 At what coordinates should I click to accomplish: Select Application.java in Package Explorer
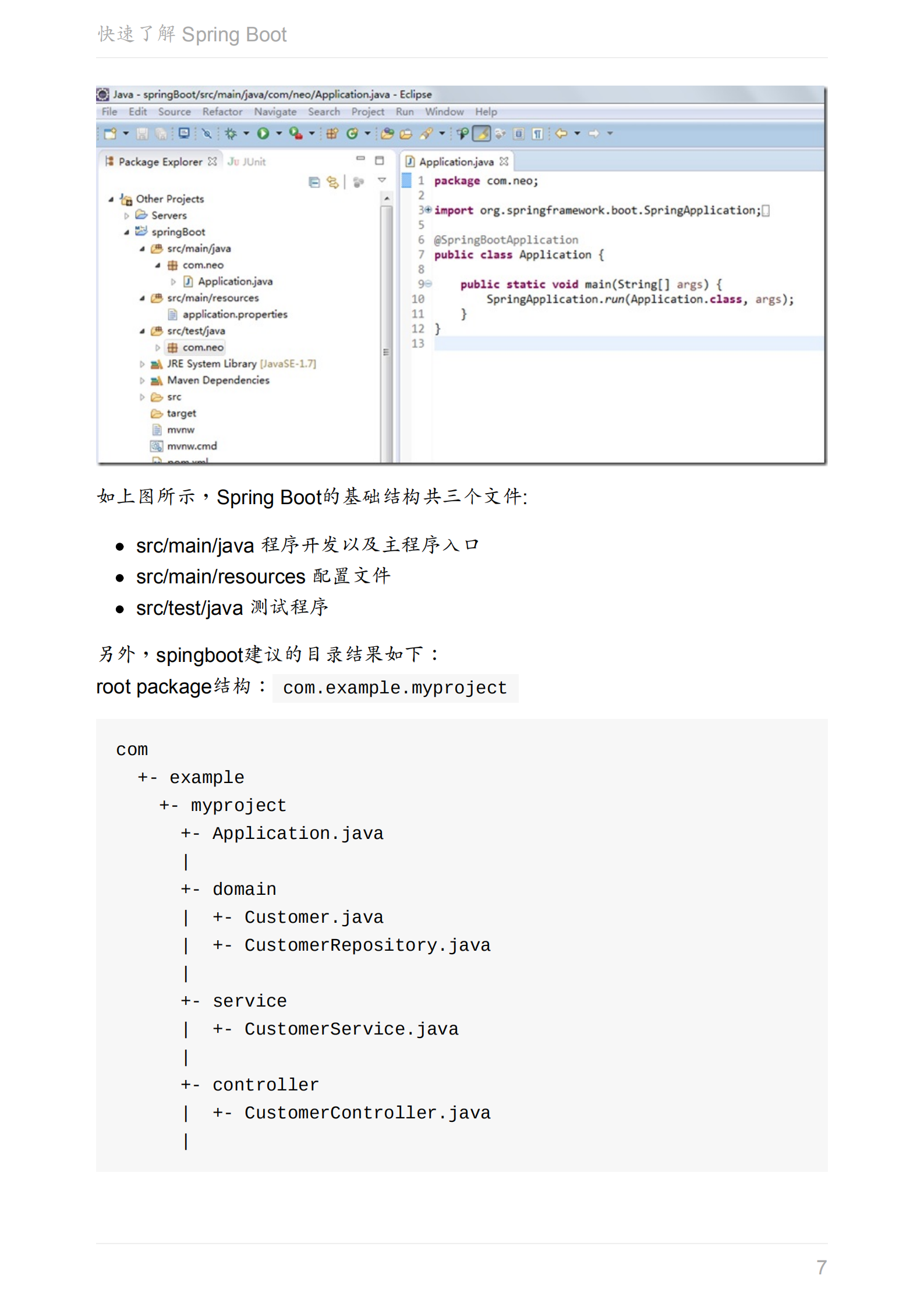[228, 282]
